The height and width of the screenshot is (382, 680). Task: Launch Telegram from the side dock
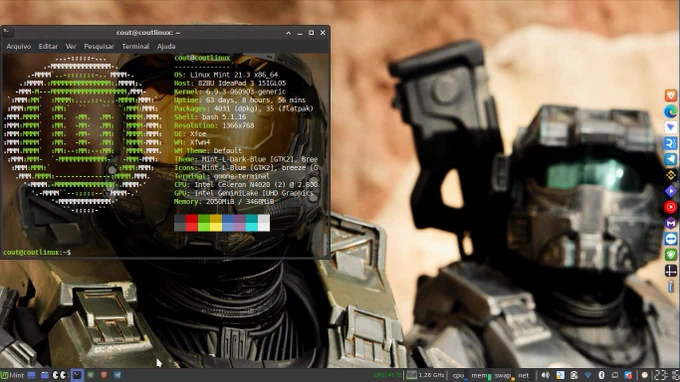[x=670, y=159]
